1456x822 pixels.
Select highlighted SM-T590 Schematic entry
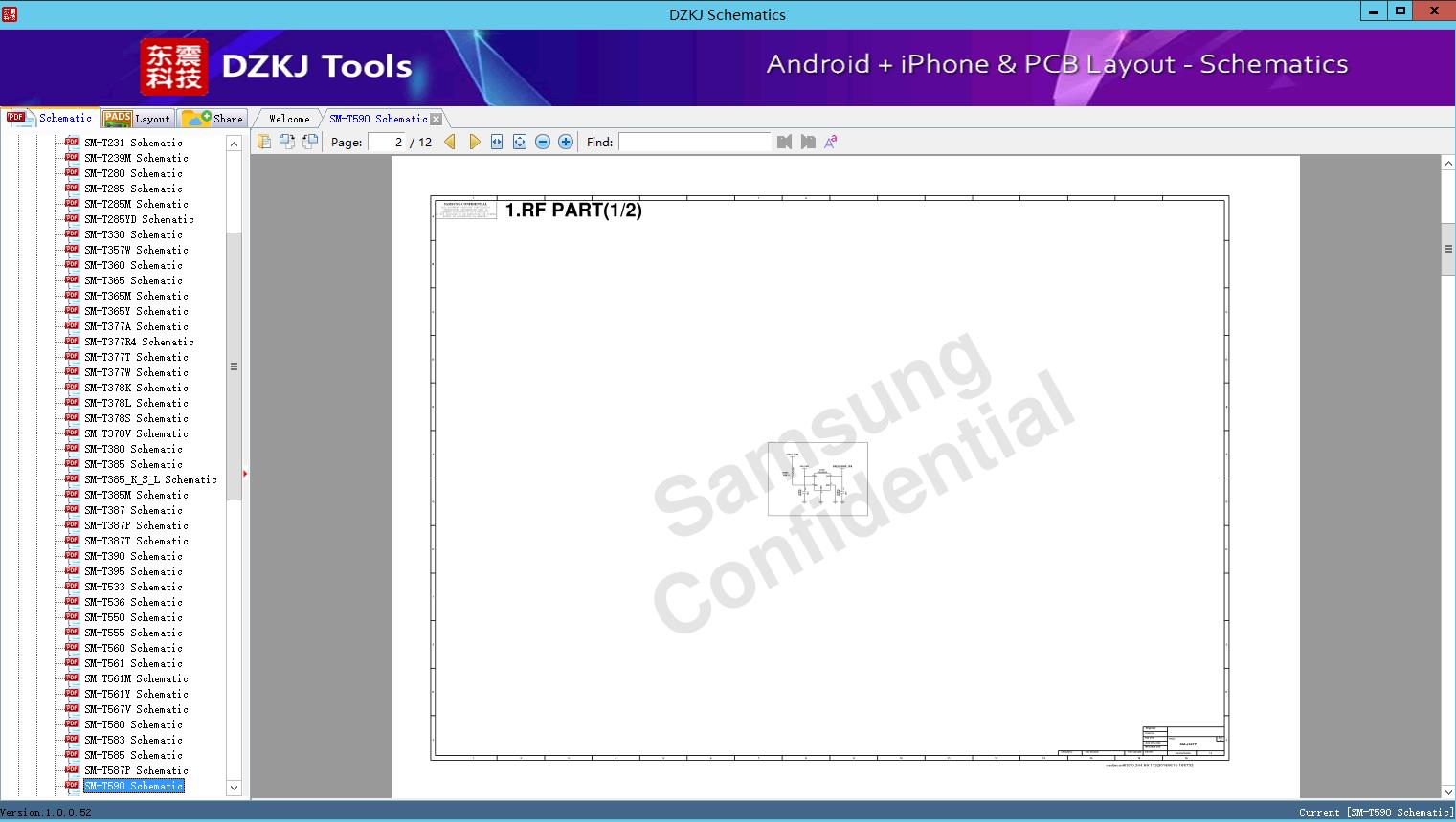(133, 786)
